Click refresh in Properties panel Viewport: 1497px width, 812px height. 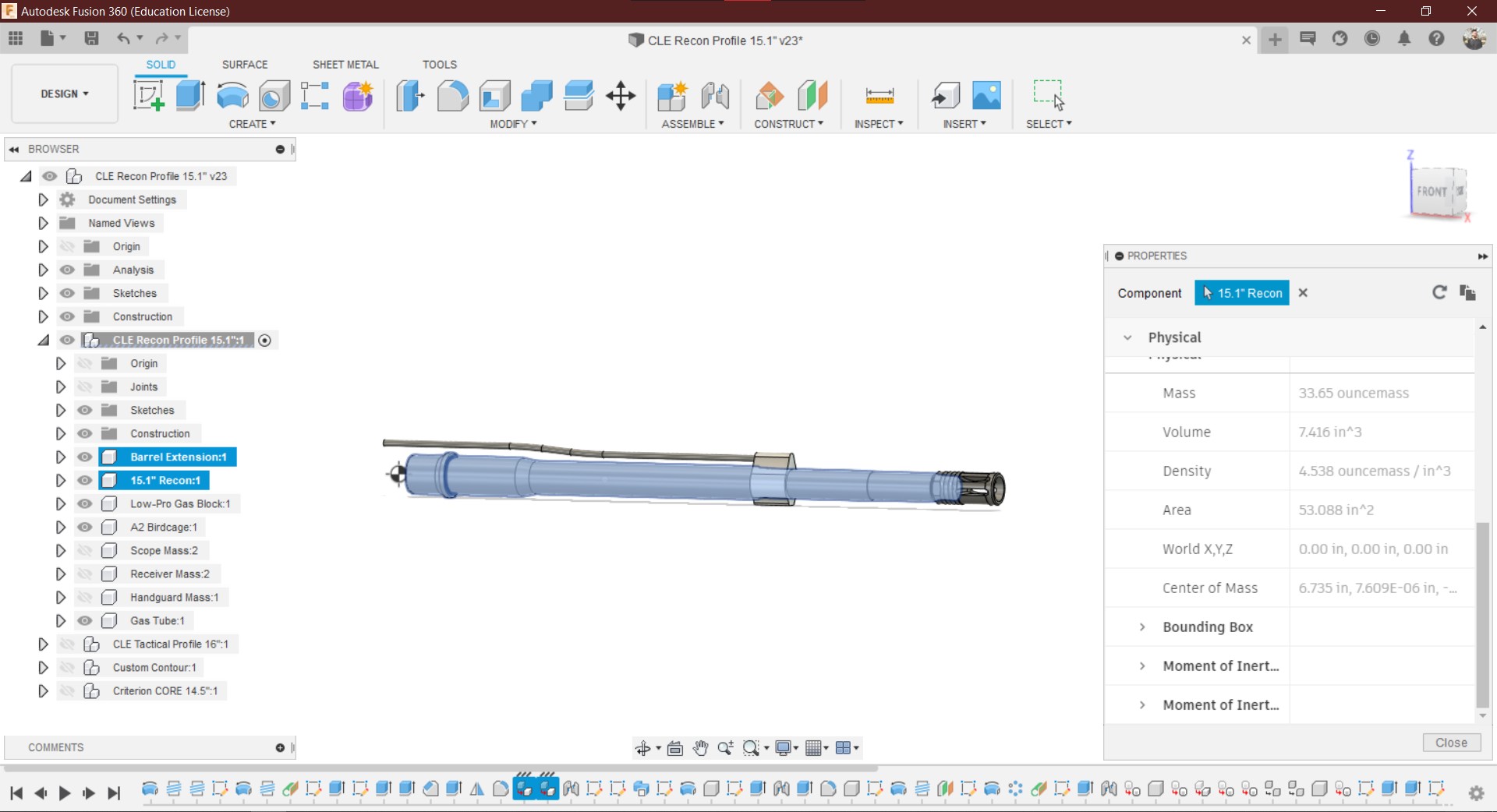coord(1439,292)
